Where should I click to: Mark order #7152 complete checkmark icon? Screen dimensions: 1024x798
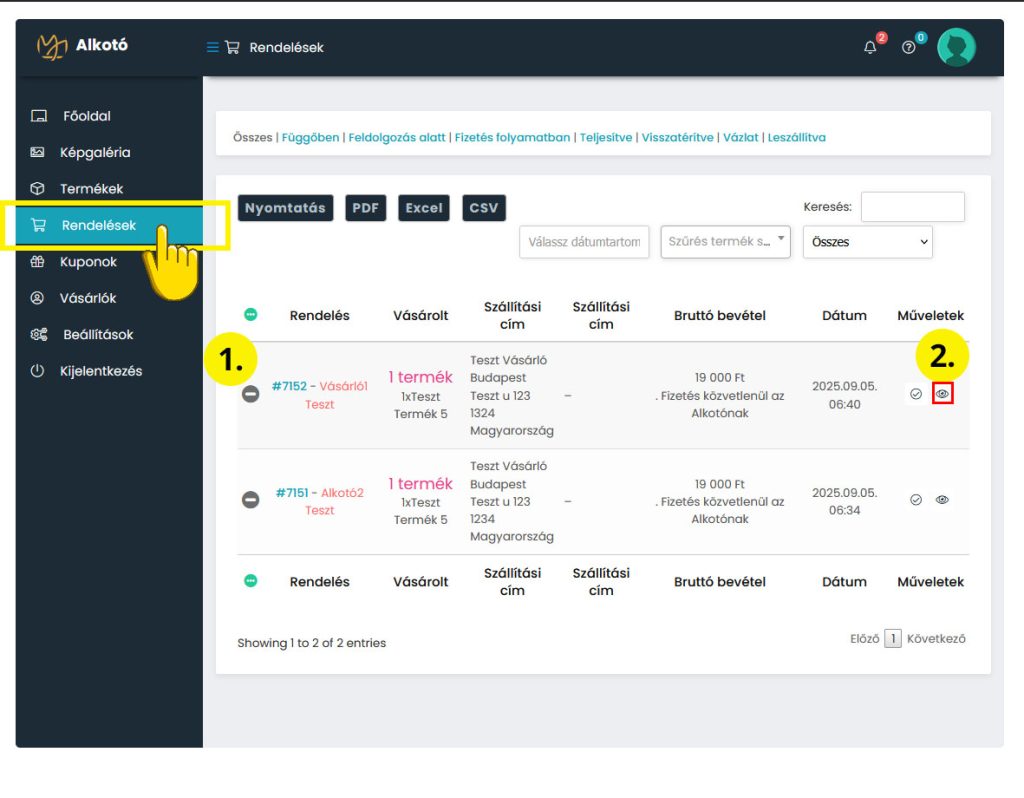coord(916,394)
